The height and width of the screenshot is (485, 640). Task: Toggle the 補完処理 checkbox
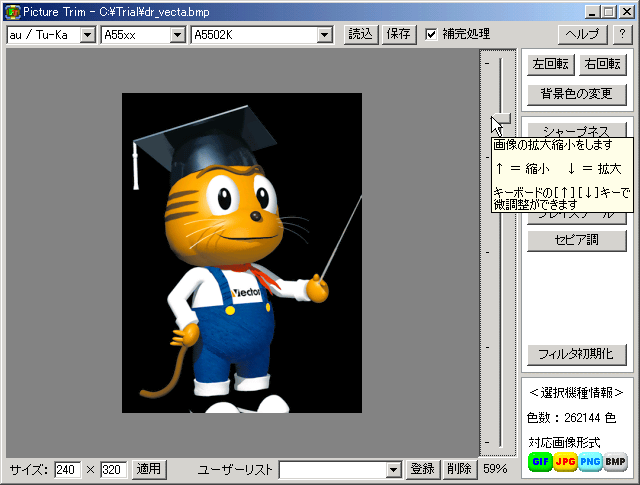(431, 34)
